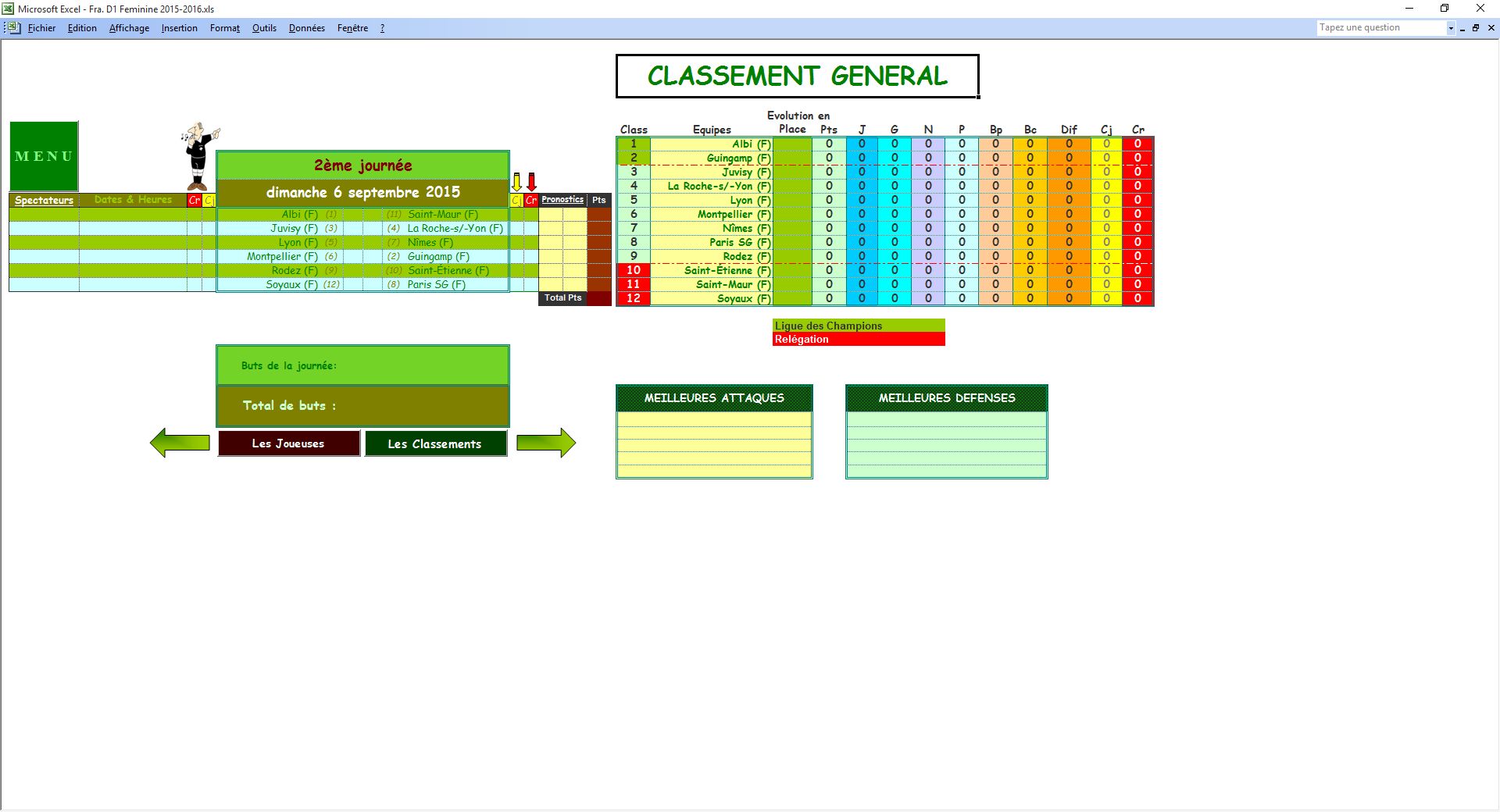Click the red down arrow above Cr
The height and width of the screenshot is (812, 1500).
point(532,182)
